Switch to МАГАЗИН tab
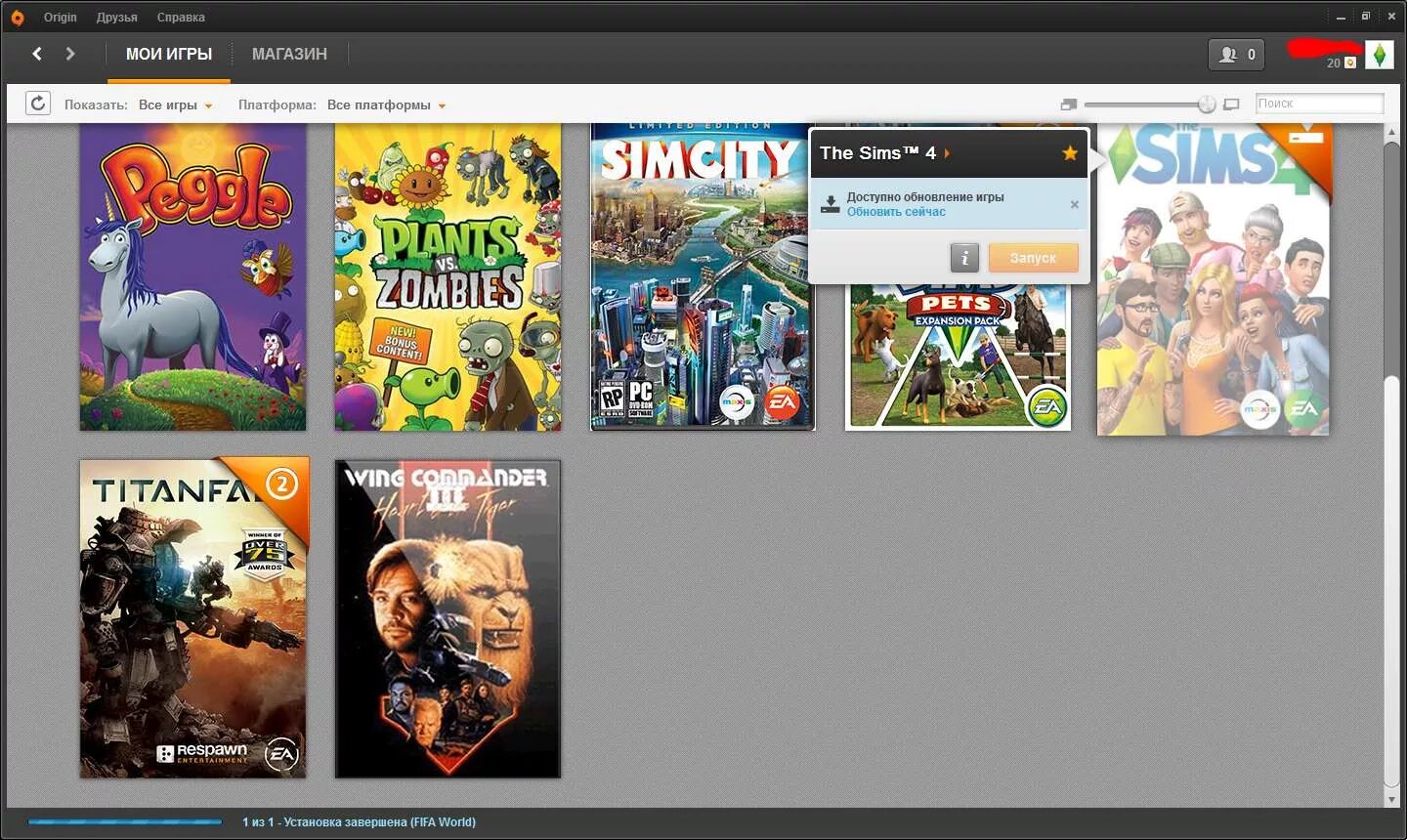Screen dimensions: 1407x840 tap(289, 55)
